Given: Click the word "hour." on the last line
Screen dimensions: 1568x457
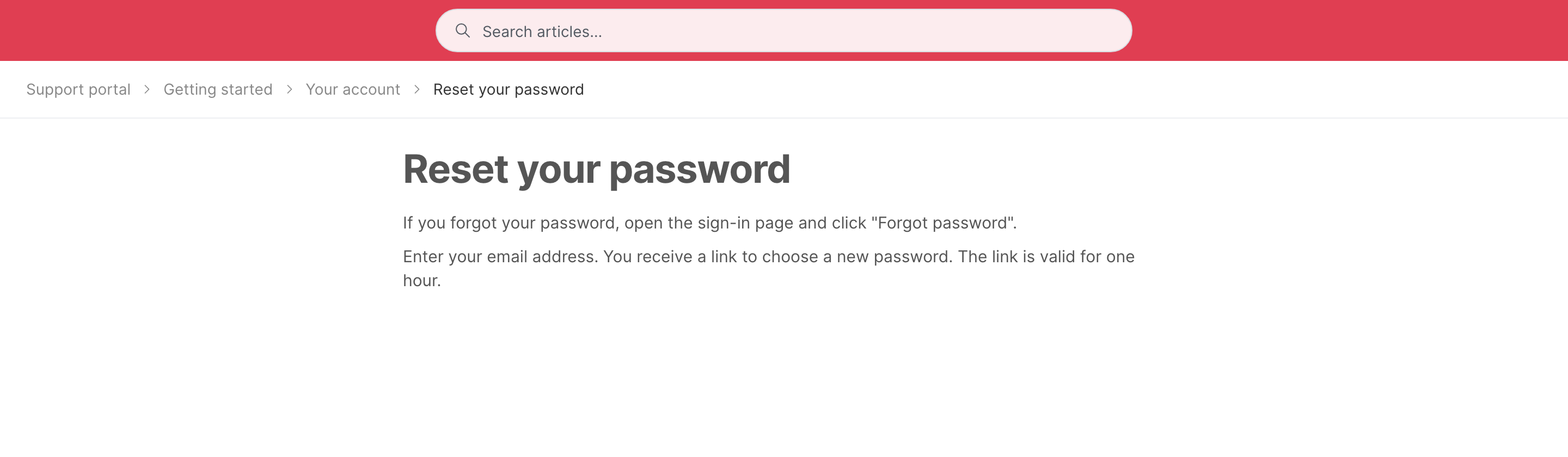Looking at the screenshot, I should point(422,281).
